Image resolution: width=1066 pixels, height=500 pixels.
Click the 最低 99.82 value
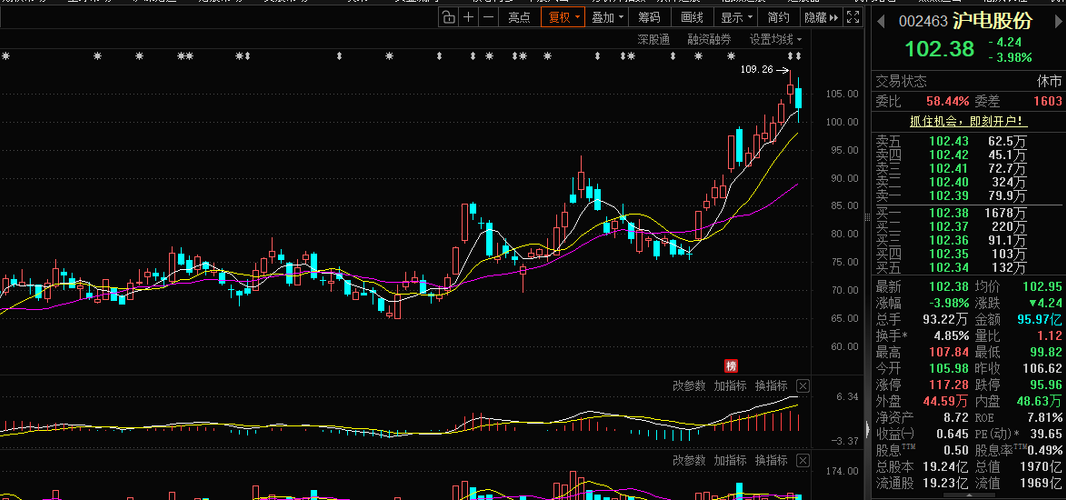coord(1047,352)
